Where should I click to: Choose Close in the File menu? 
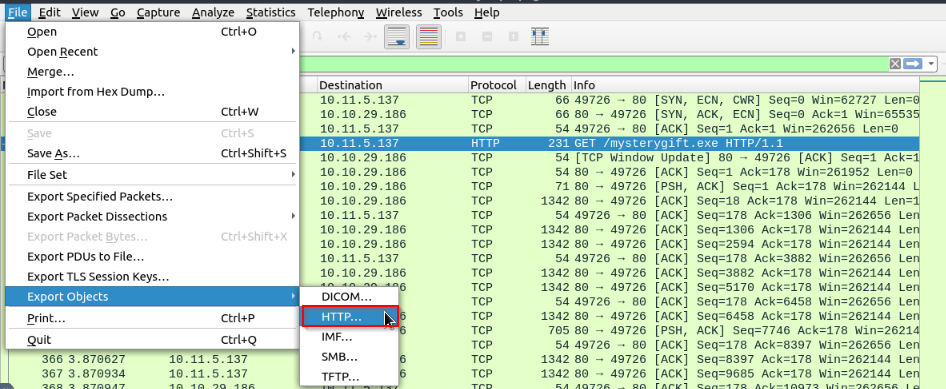(x=152, y=112)
